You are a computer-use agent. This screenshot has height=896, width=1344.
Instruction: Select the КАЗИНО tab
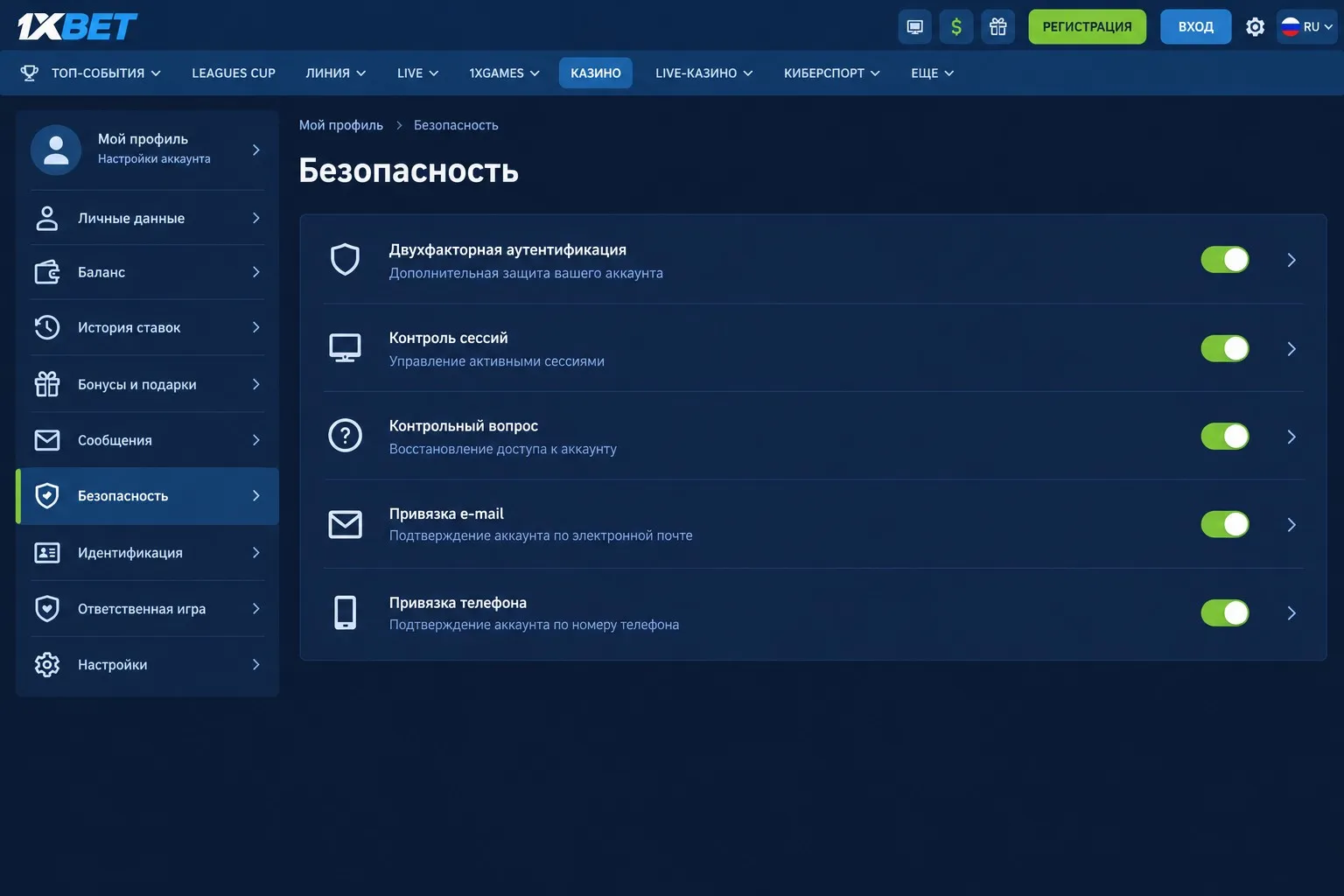tap(596, 73)
